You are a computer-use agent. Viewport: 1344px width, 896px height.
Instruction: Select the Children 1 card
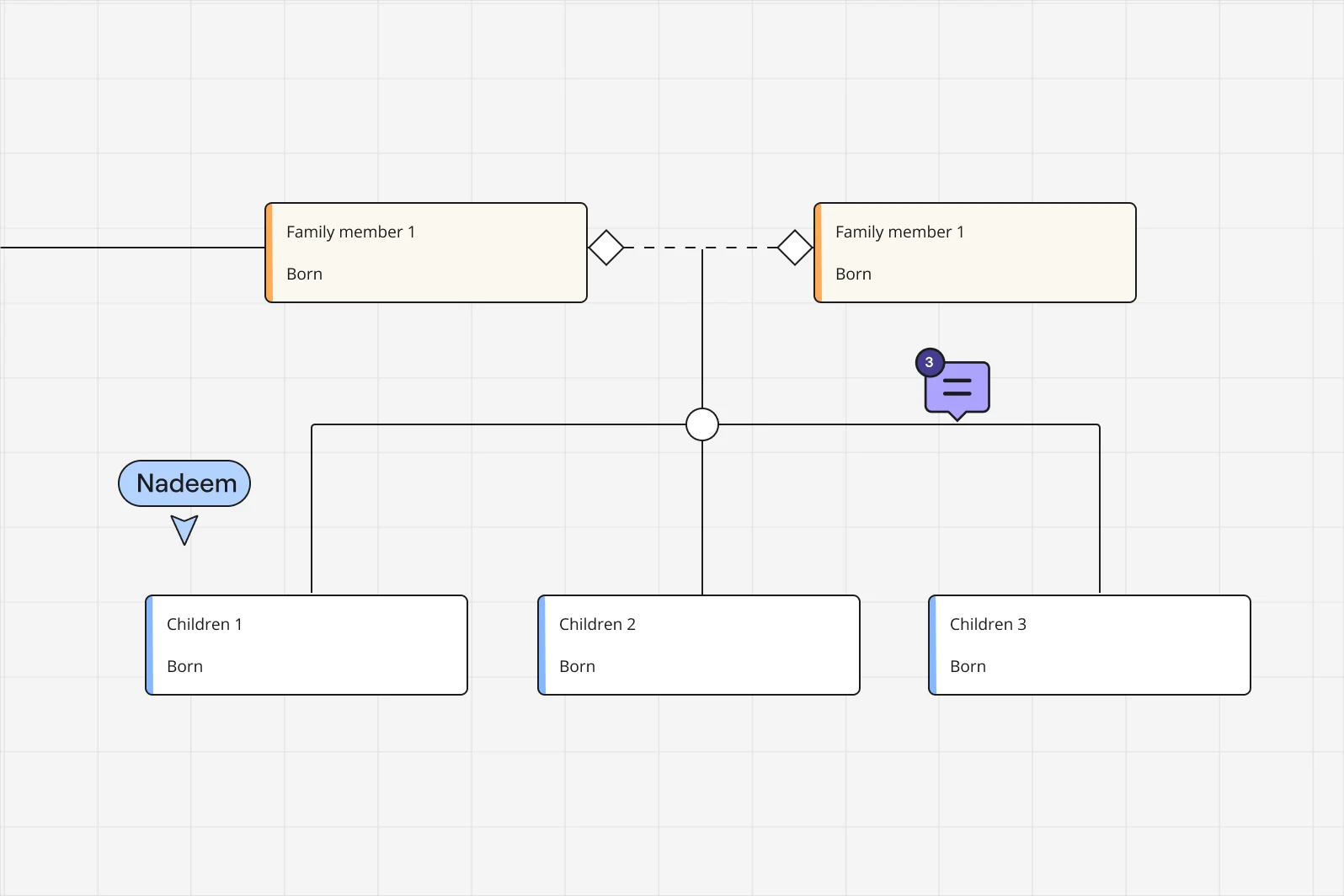click(x=307, y=645)
